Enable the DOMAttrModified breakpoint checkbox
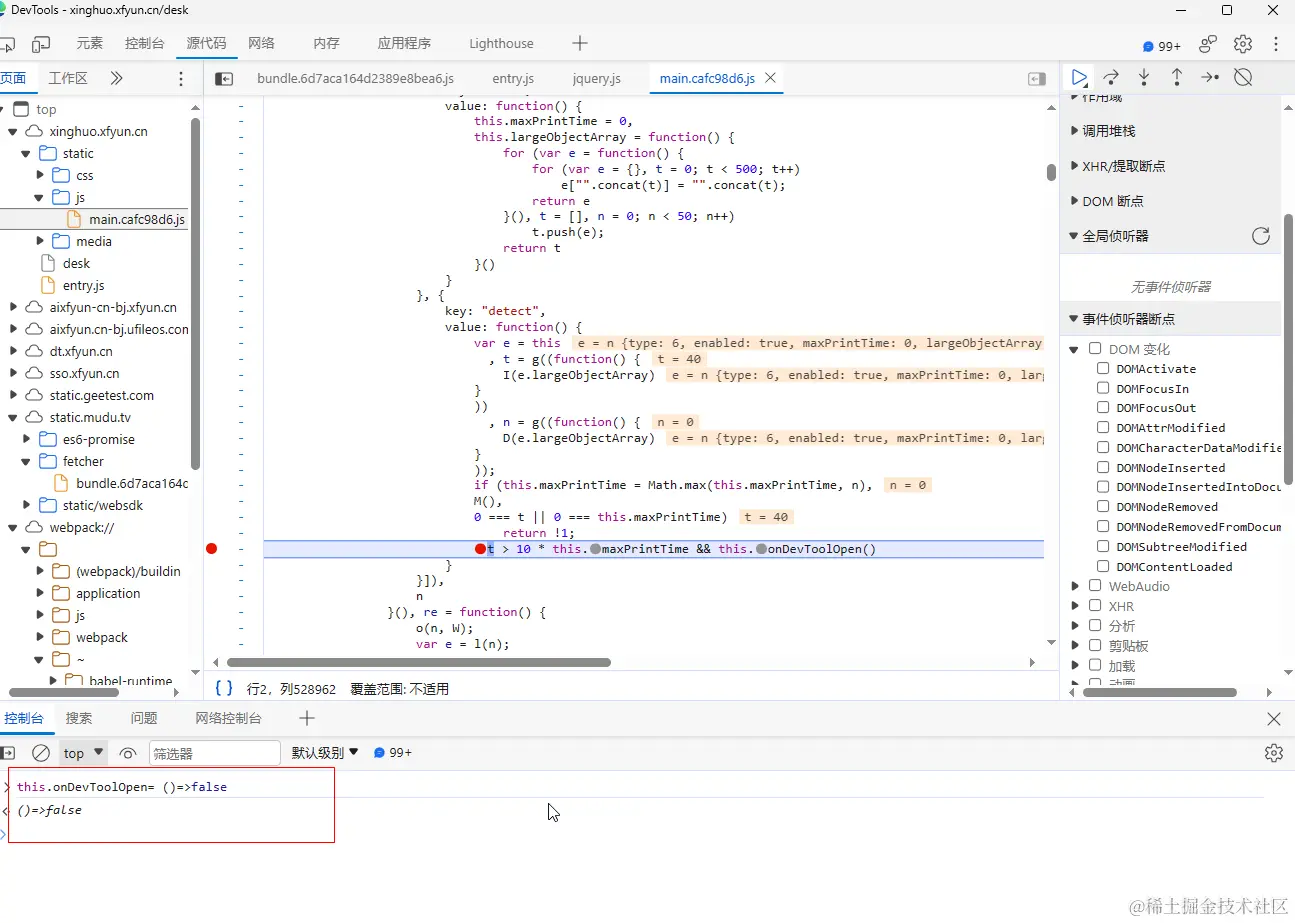This screenshot has width=1295, height=923. [1103, 428]
